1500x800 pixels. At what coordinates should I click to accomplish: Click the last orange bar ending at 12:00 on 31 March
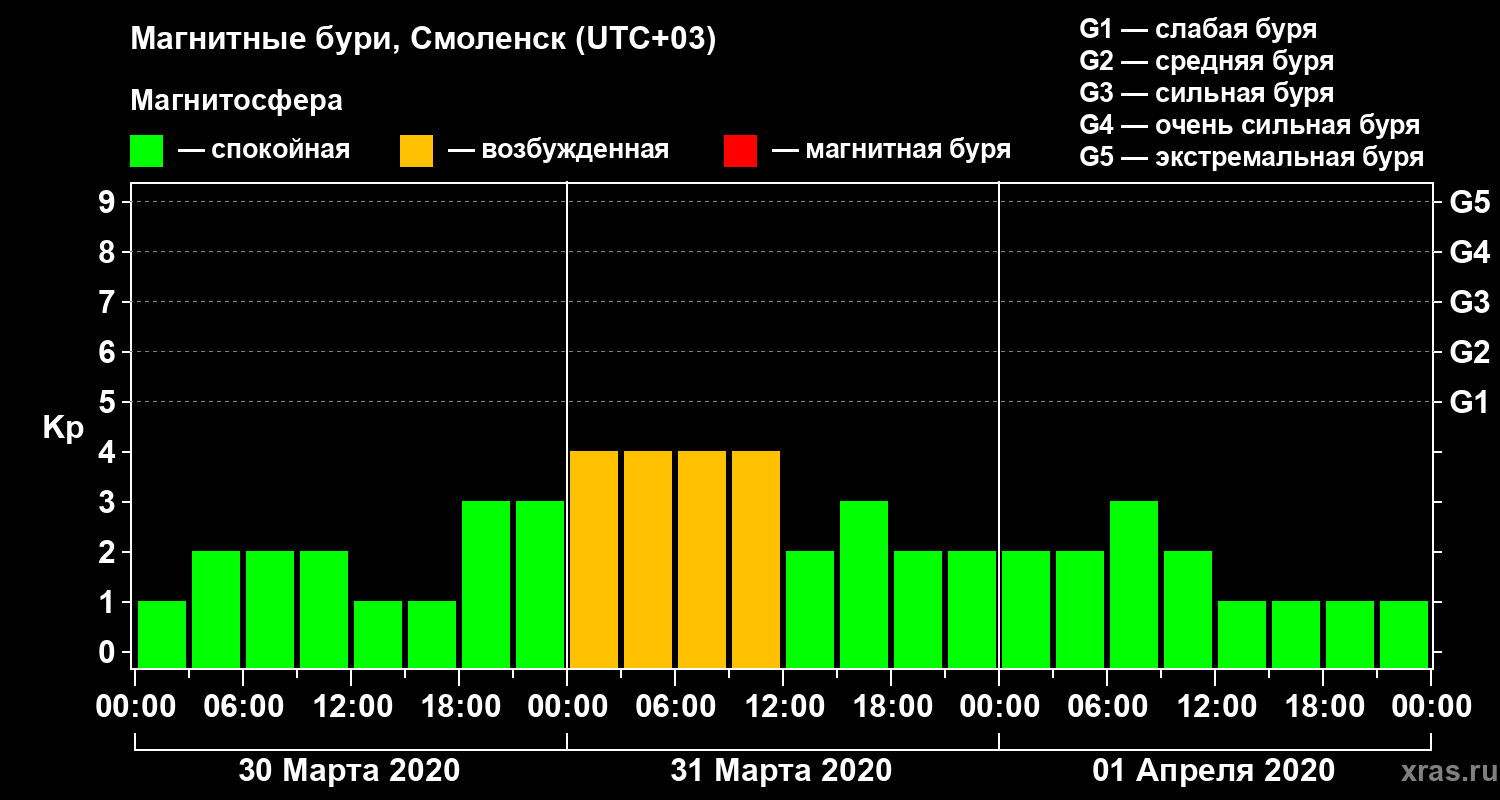tap(756, 559)
